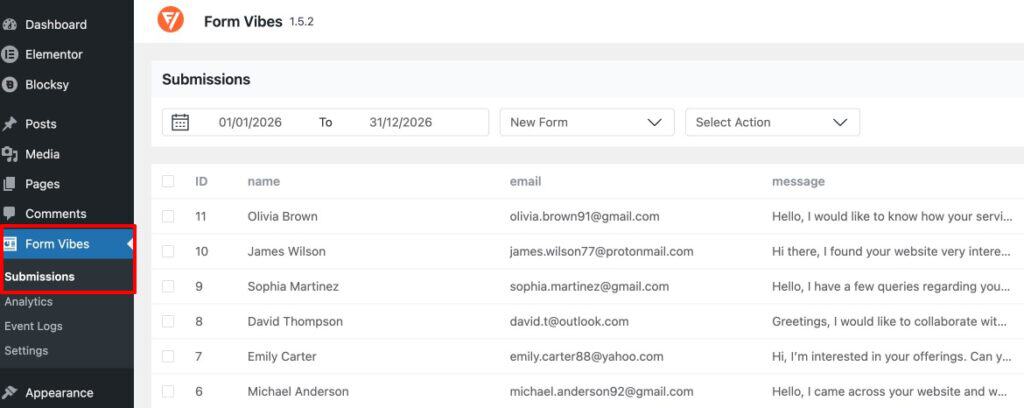Open the Submissions submenu link
The height and width of the screenshot is (408, 1024).
39,276
